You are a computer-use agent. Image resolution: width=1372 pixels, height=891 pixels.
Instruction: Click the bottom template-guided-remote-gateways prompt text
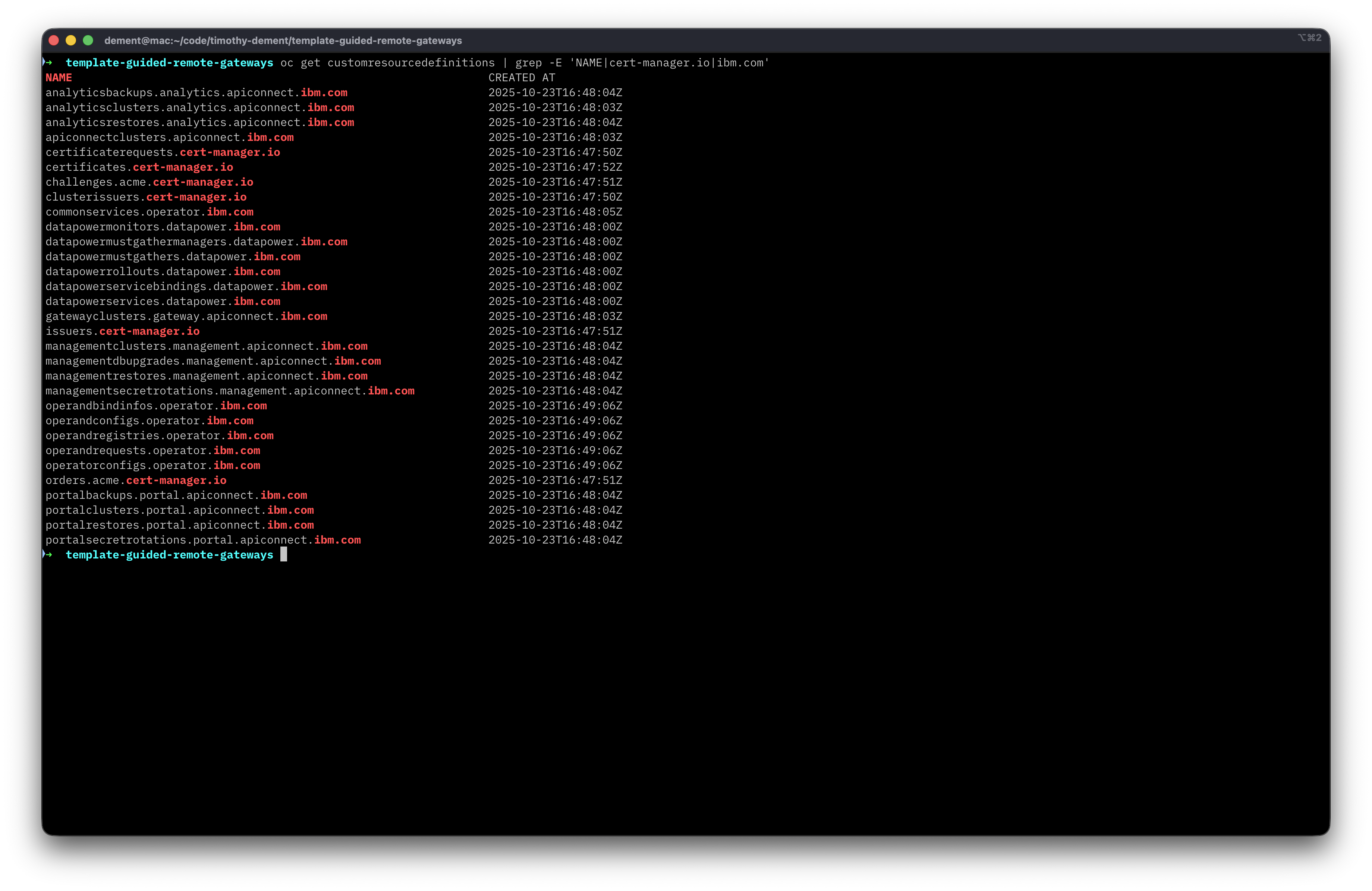click(x=170, y=555)
